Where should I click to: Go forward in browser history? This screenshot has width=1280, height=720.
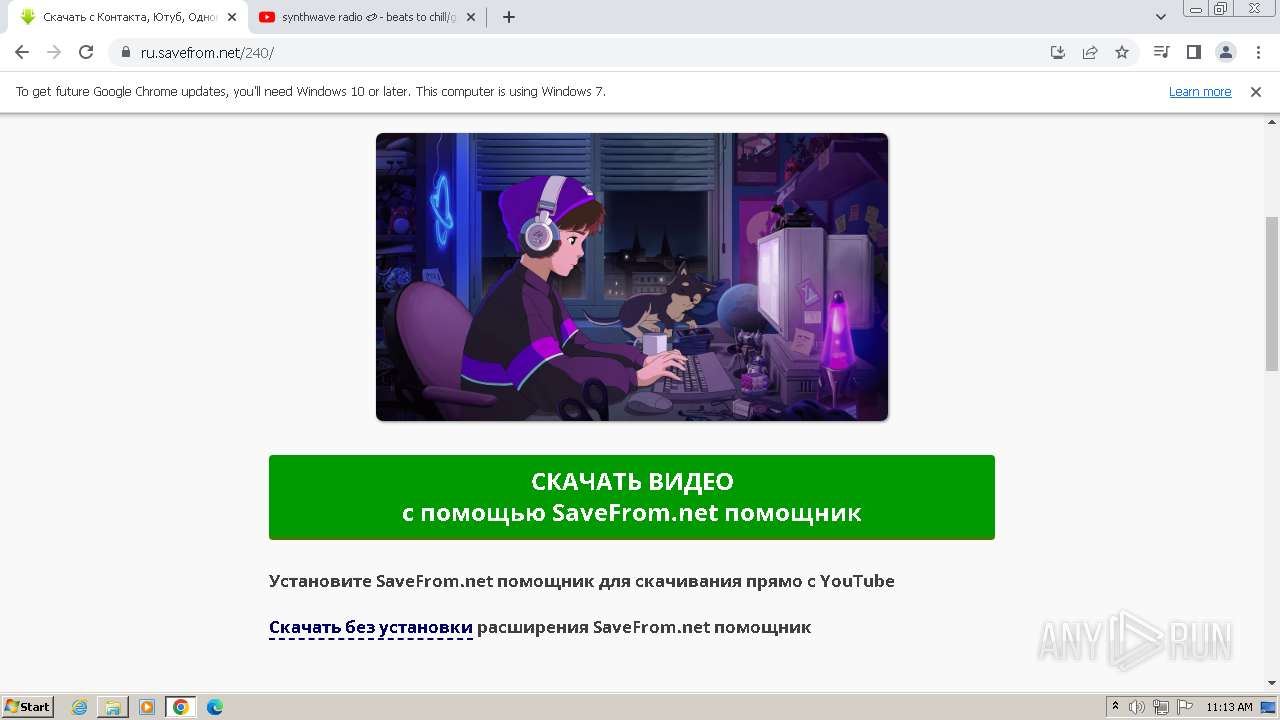tap(54, 52)
